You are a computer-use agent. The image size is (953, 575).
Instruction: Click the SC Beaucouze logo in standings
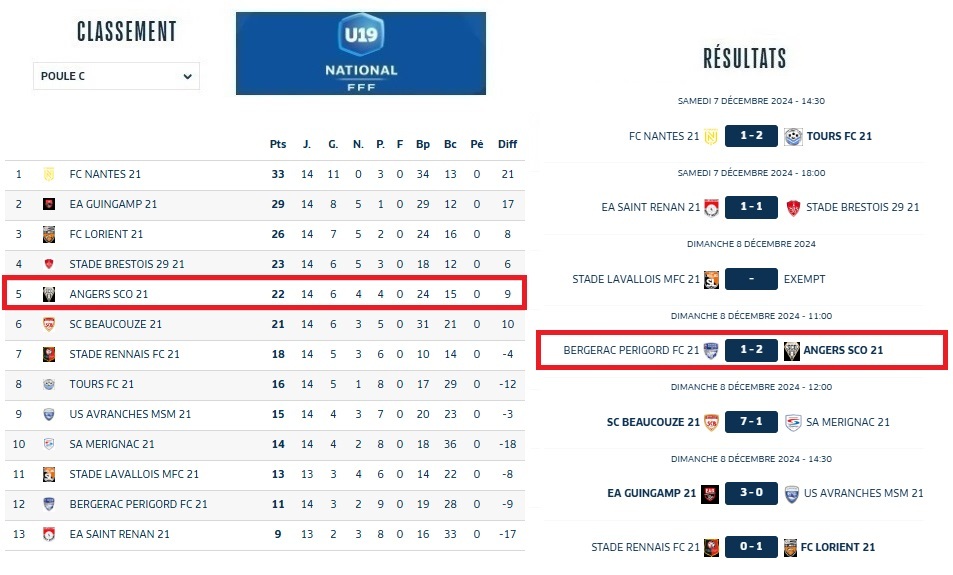pos(48,324)
